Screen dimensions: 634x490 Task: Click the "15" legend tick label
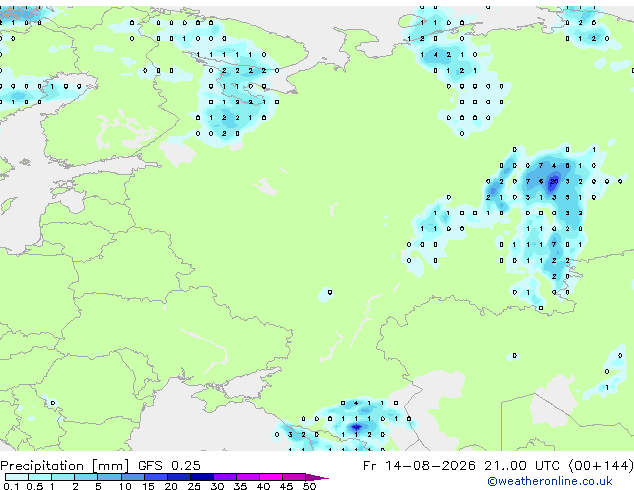pos(148,486)
